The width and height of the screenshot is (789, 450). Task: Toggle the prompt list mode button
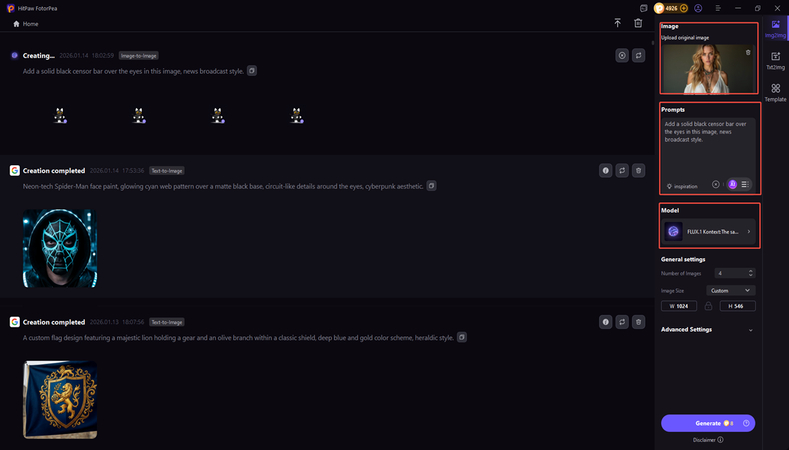click(745, 184)
